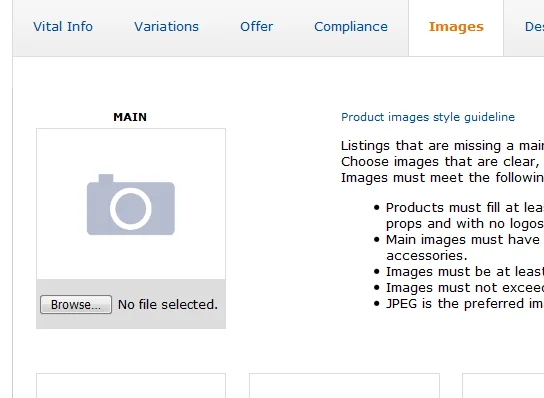Select the third partially visible image slot
This screenshot has height=398, width=544.
(x=503, y=386)
